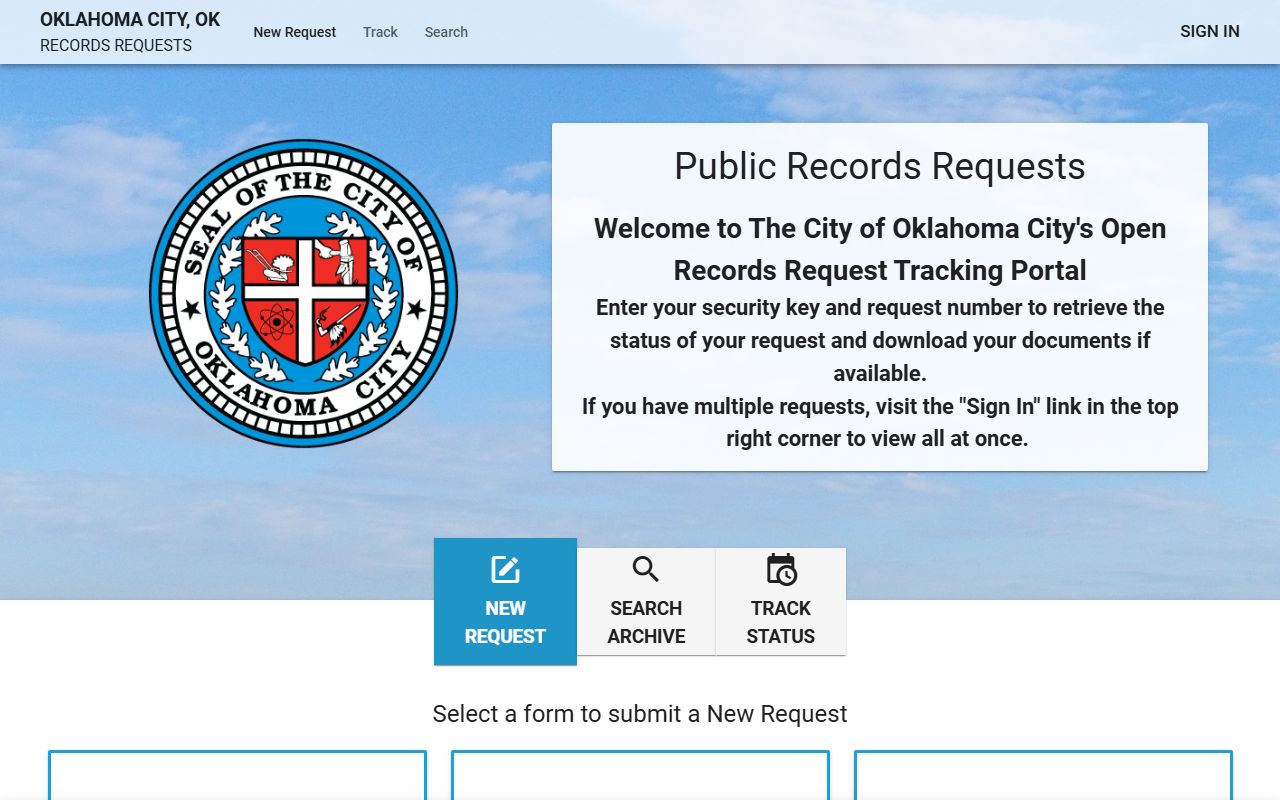Click the magnifying glass icon for Search Archive
The height and width of the screenshot is (800, 1280).
coord(646,569)
